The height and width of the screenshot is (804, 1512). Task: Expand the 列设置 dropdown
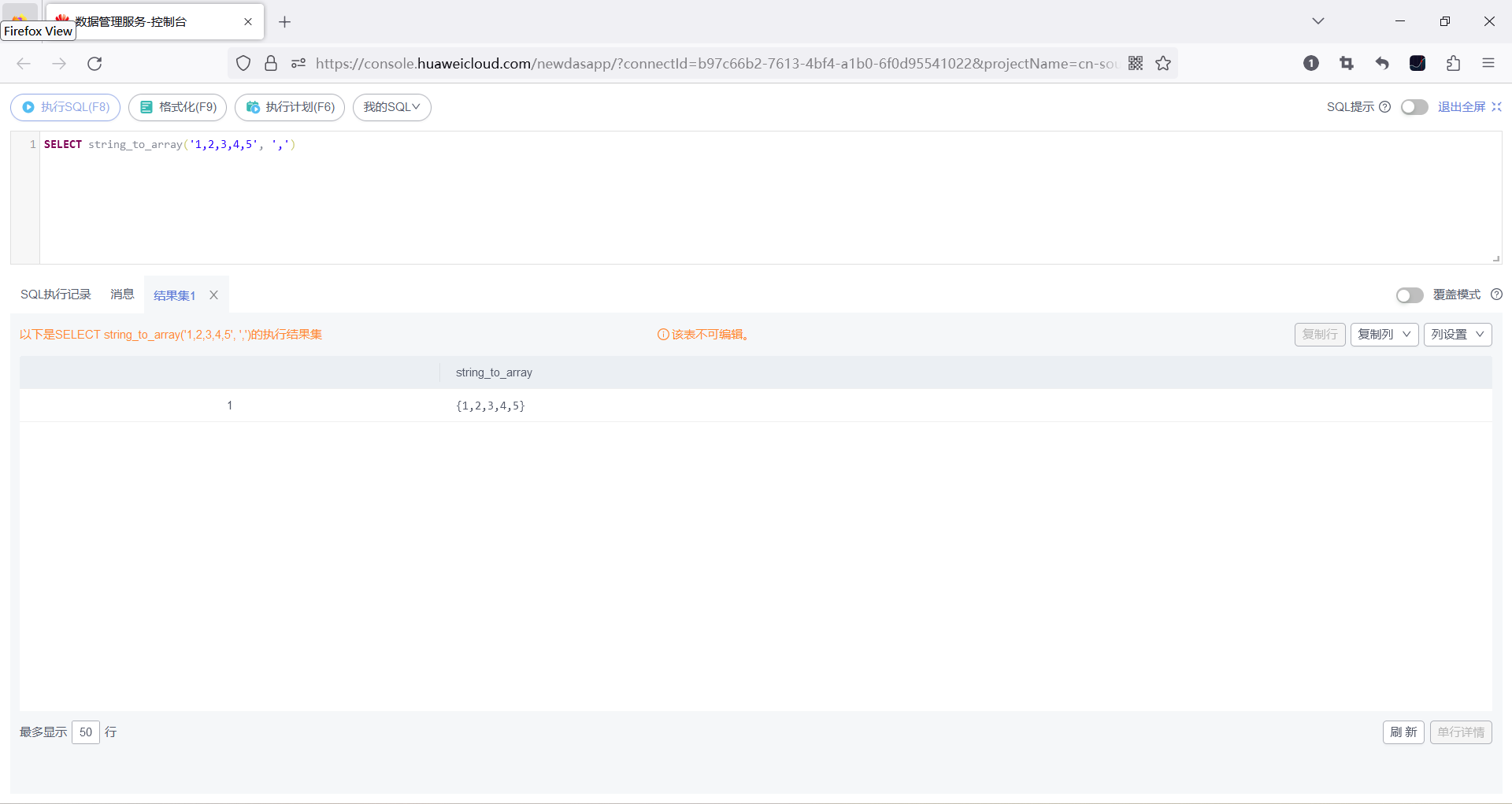point(1458,335)
